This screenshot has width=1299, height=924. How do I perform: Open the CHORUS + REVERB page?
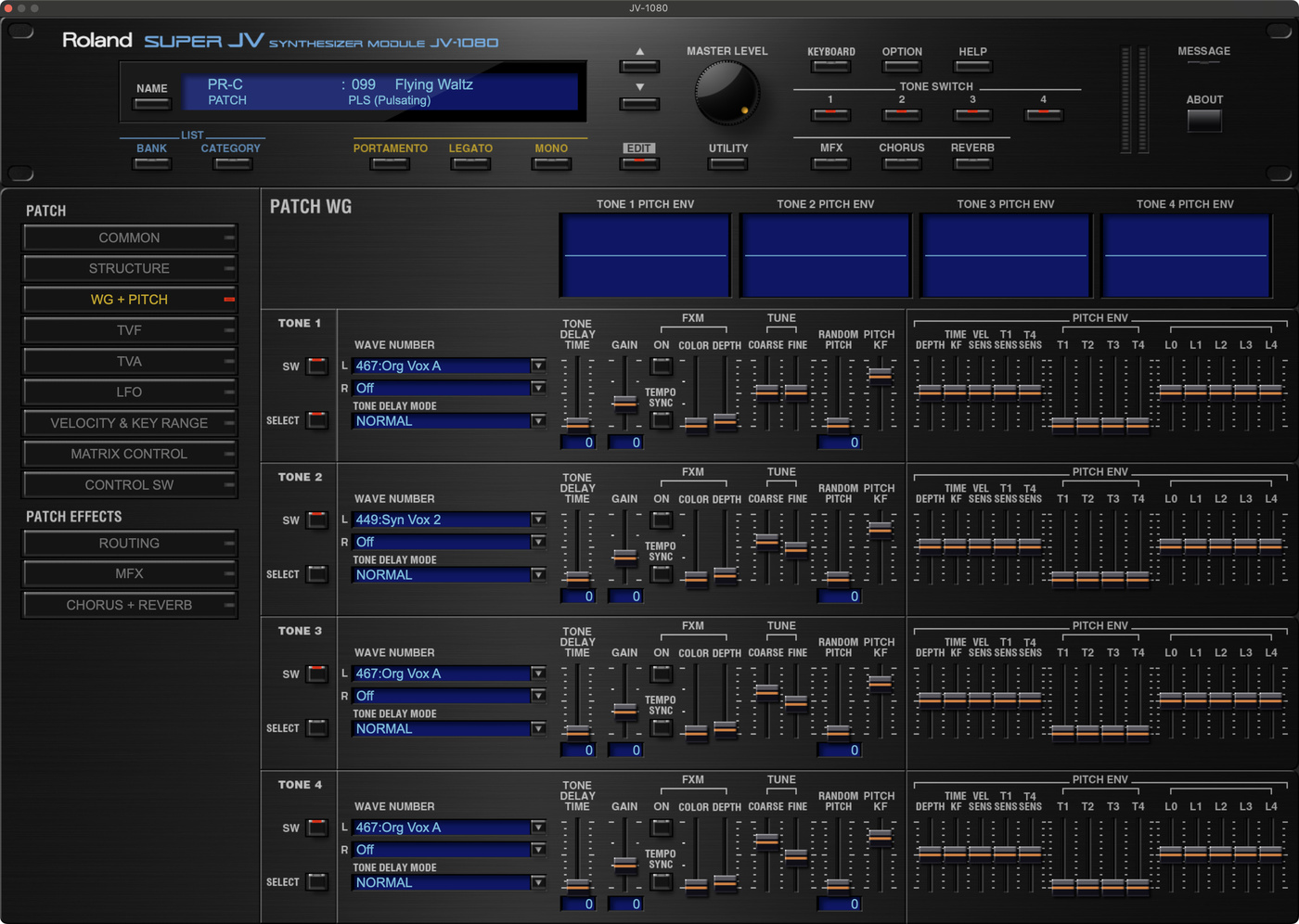(x=130, y=605)
